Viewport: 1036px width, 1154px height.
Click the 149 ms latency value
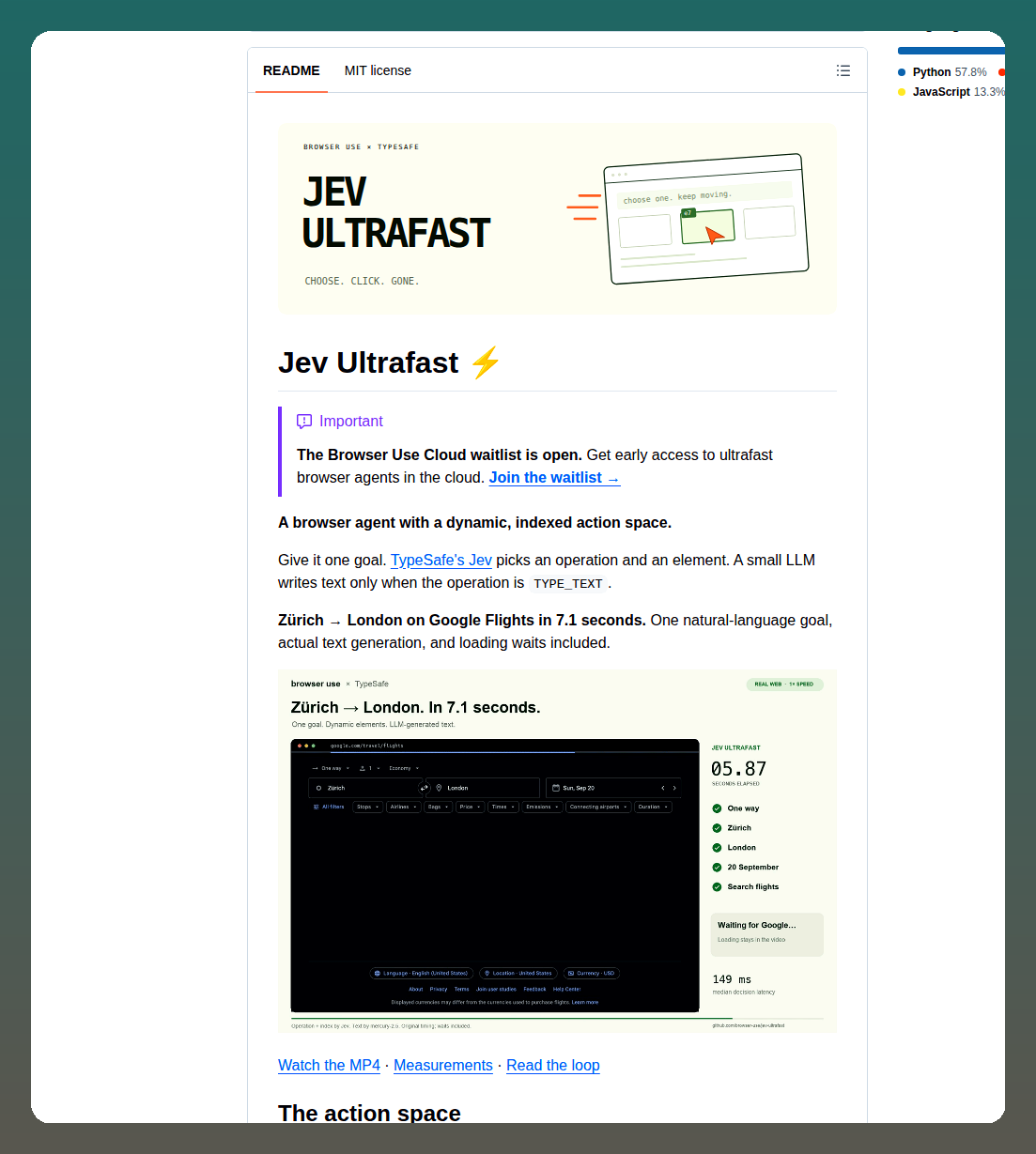(732, 979)
